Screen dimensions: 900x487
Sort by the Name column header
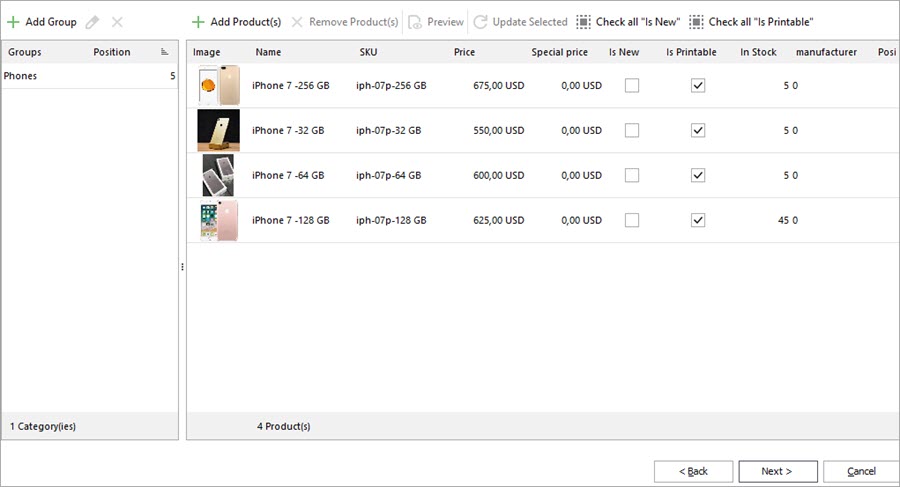[268, 52]
